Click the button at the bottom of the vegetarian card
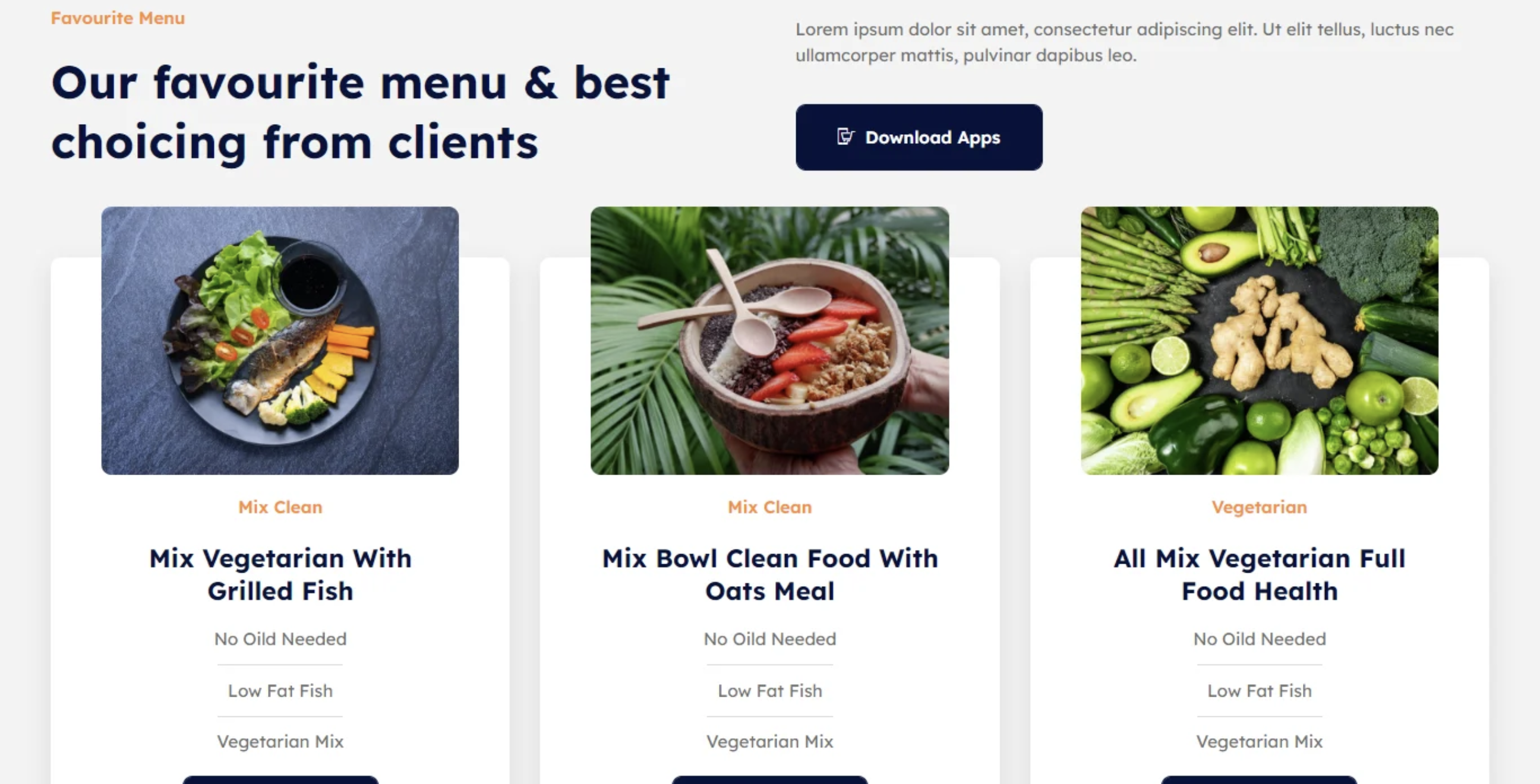 pyautogui.click(x=1260, y=780)
